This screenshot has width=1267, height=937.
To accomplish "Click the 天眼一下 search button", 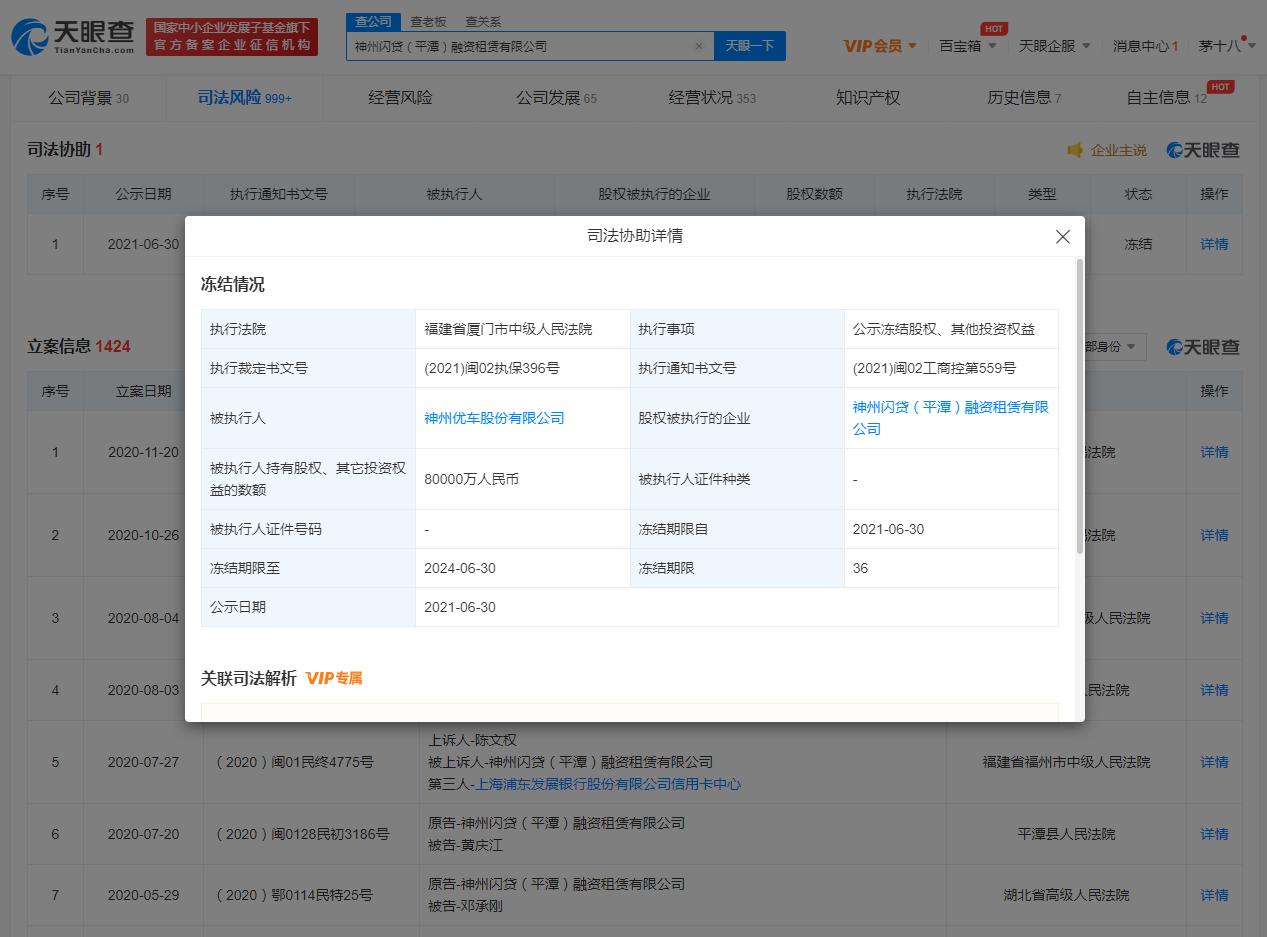I will pos(749,46).
